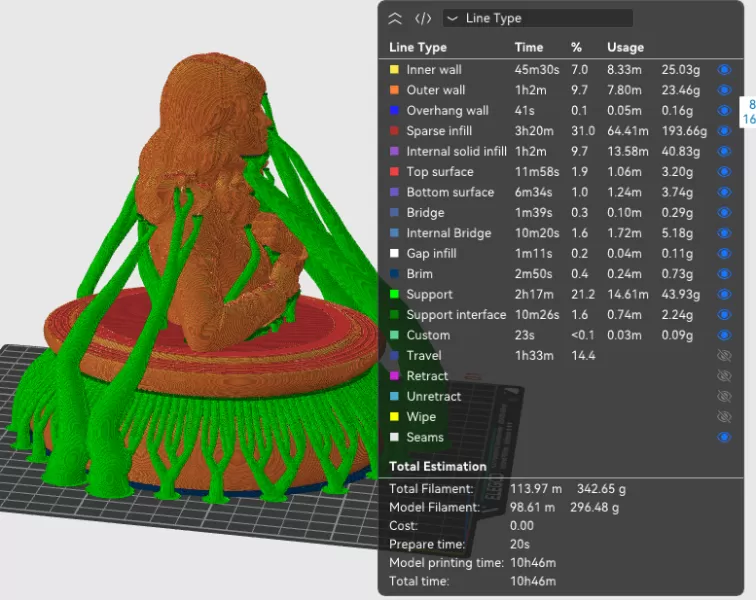This screenshot has width=756, height=600.
Task: Toggle Seams visibility eye icon
Action: pos(725,437)
